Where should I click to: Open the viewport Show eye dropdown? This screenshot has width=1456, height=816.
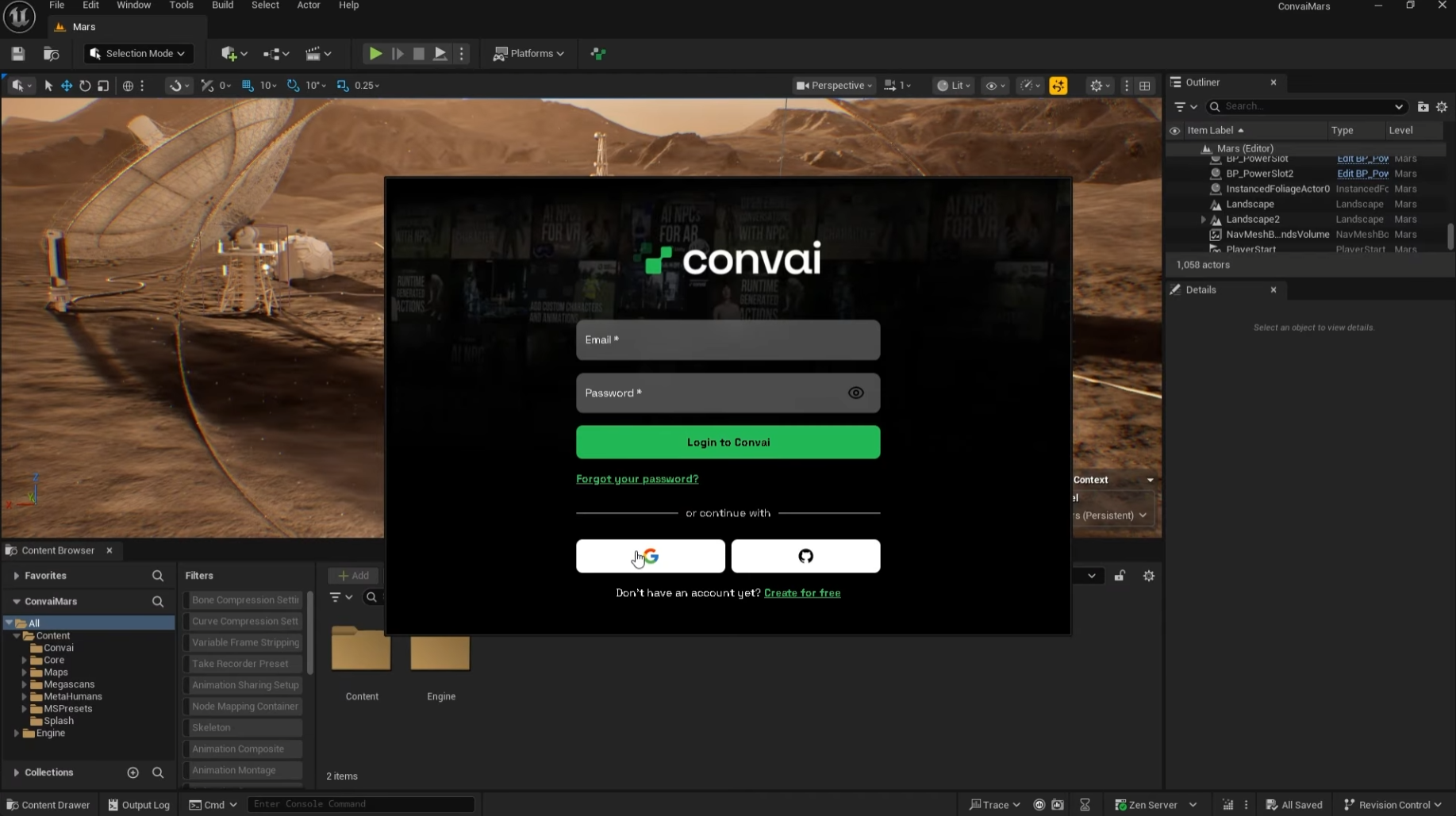[995, 86]
